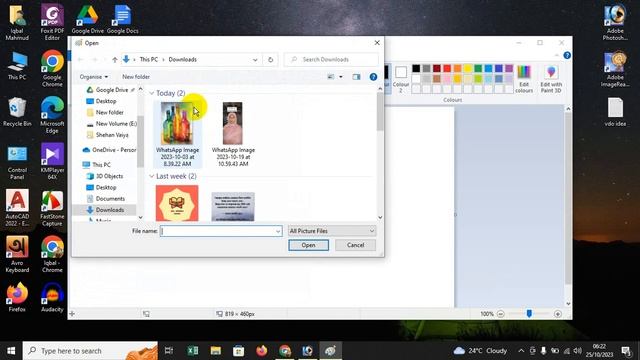This screenshot has width=640, height=360.
Task: Open KMPlayer 64X desktop icon
Action: click(52, 161)
